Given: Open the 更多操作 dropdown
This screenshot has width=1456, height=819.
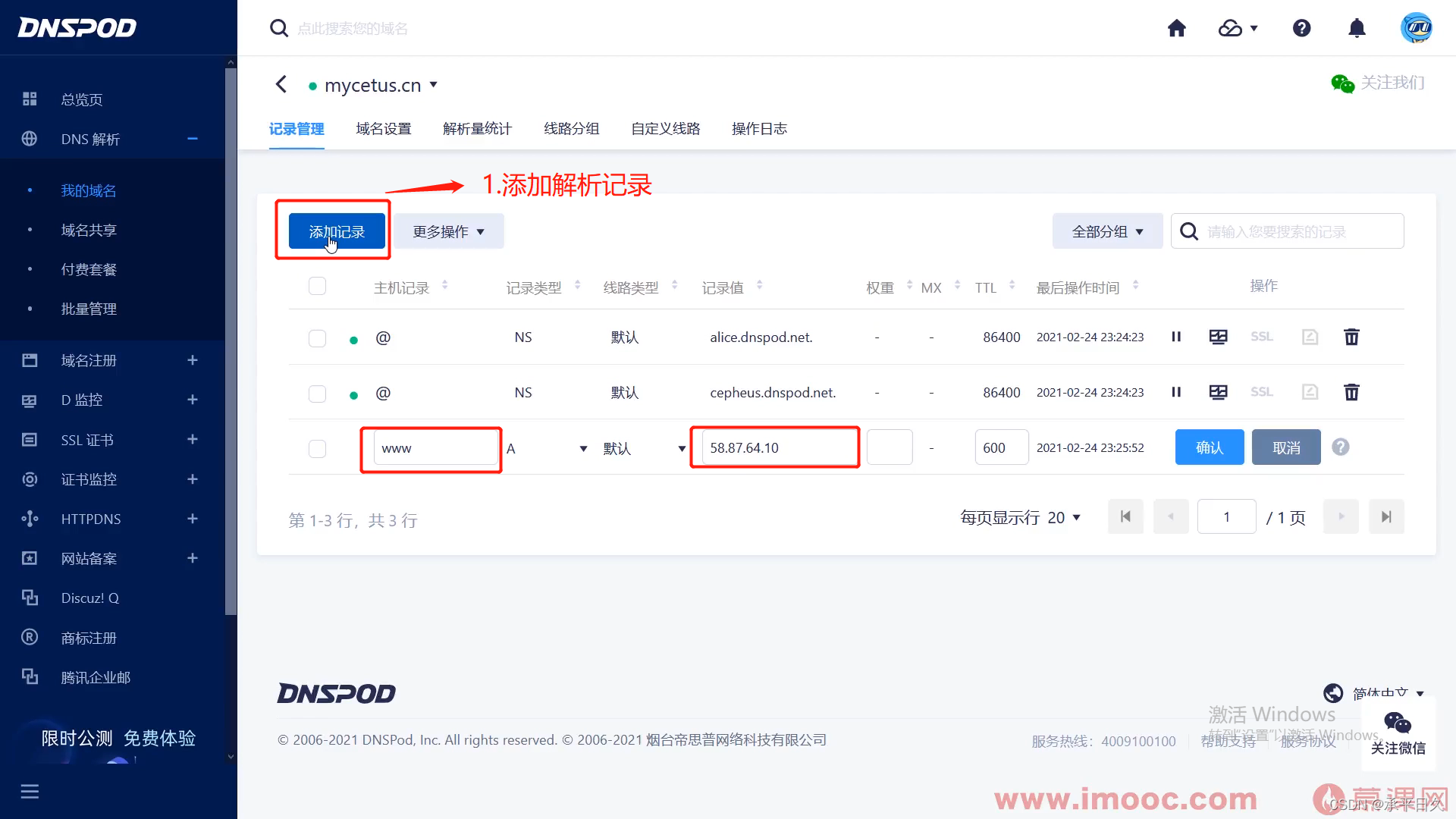Looking at the screenshot, I should click(x=448, y=231).
